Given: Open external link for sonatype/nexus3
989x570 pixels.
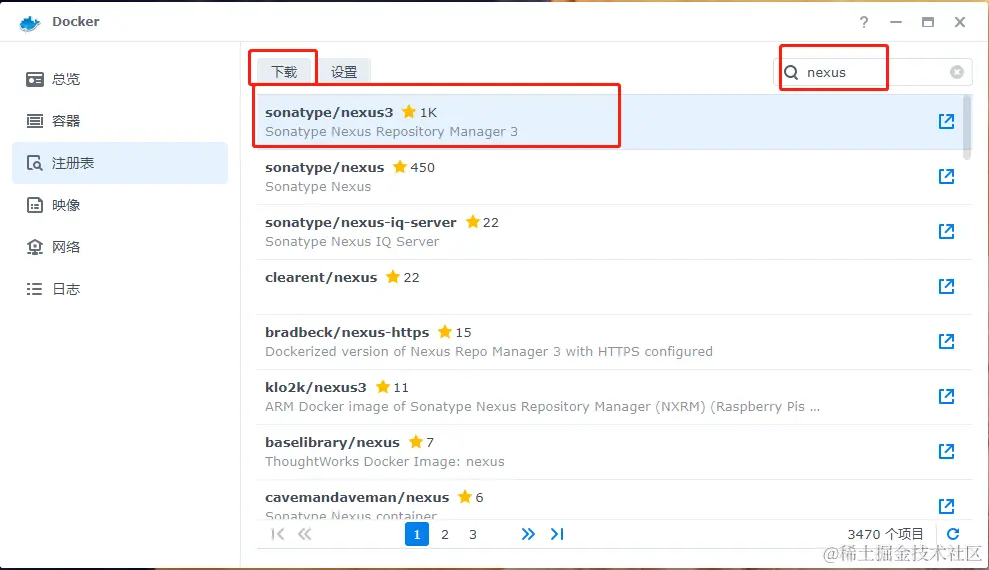Looking at the screenshot, I should coord(946,121).
